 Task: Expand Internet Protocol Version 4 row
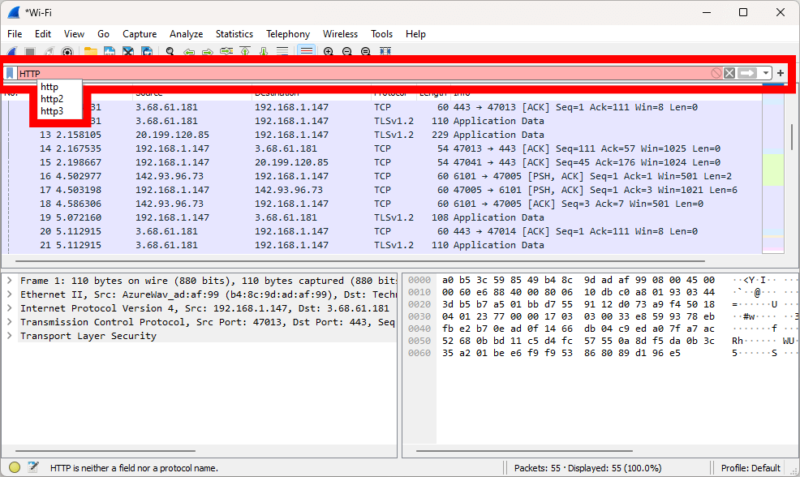pos(10,308)
